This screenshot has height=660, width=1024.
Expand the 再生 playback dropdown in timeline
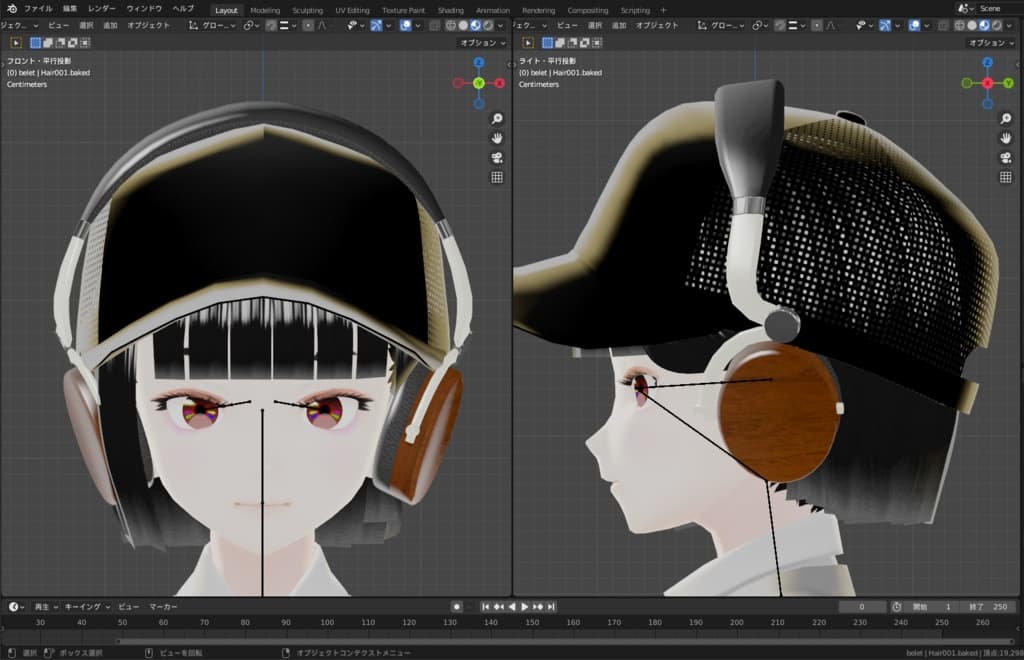click(45, 607)
